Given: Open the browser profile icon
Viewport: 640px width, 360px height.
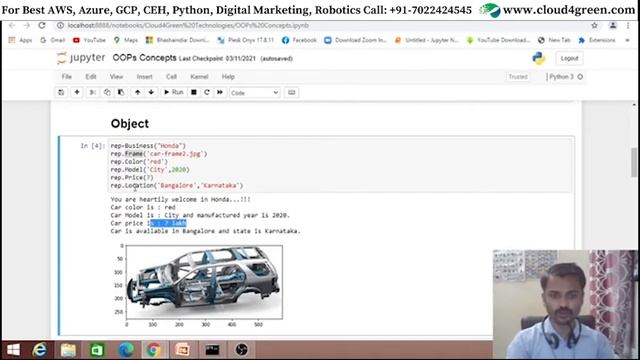Looking at the screenshot, I should (x=613, y=25).
